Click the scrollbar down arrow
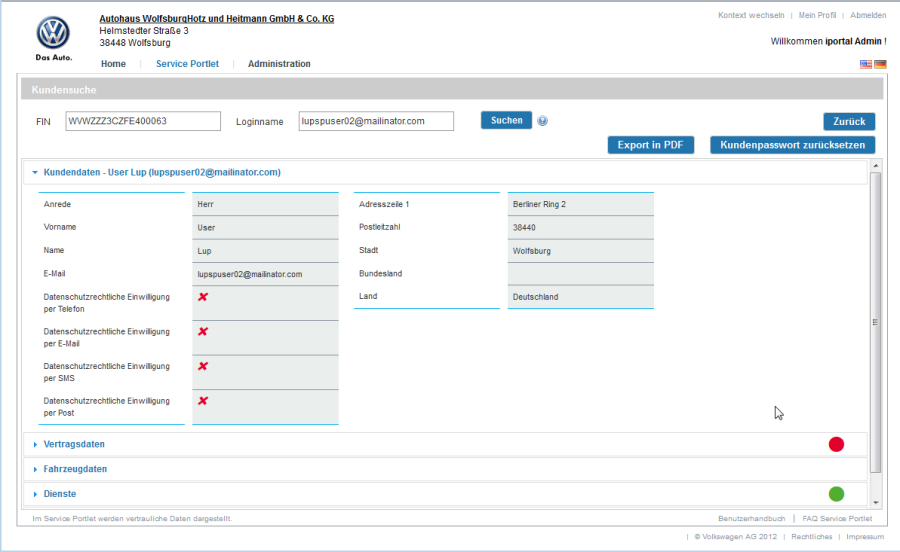Image resolution: width=900 pixels, height=552 pixels. coord(876,502)
